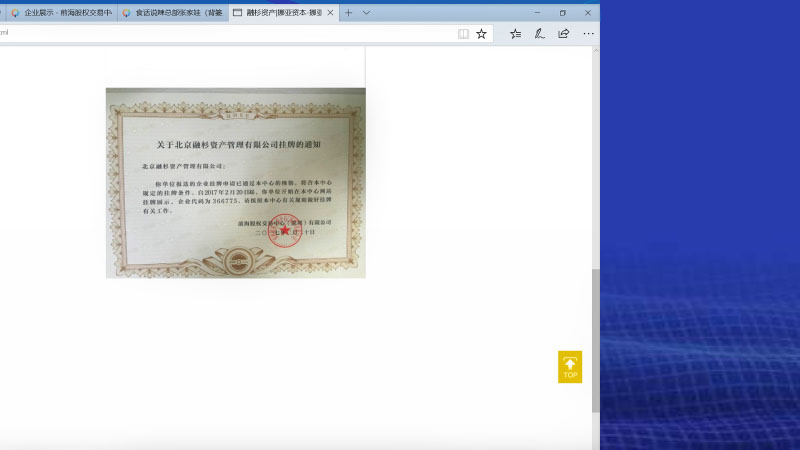
Task: Click the 融杉资产 listing notice certificate image
Action: (x=235, y=182)
